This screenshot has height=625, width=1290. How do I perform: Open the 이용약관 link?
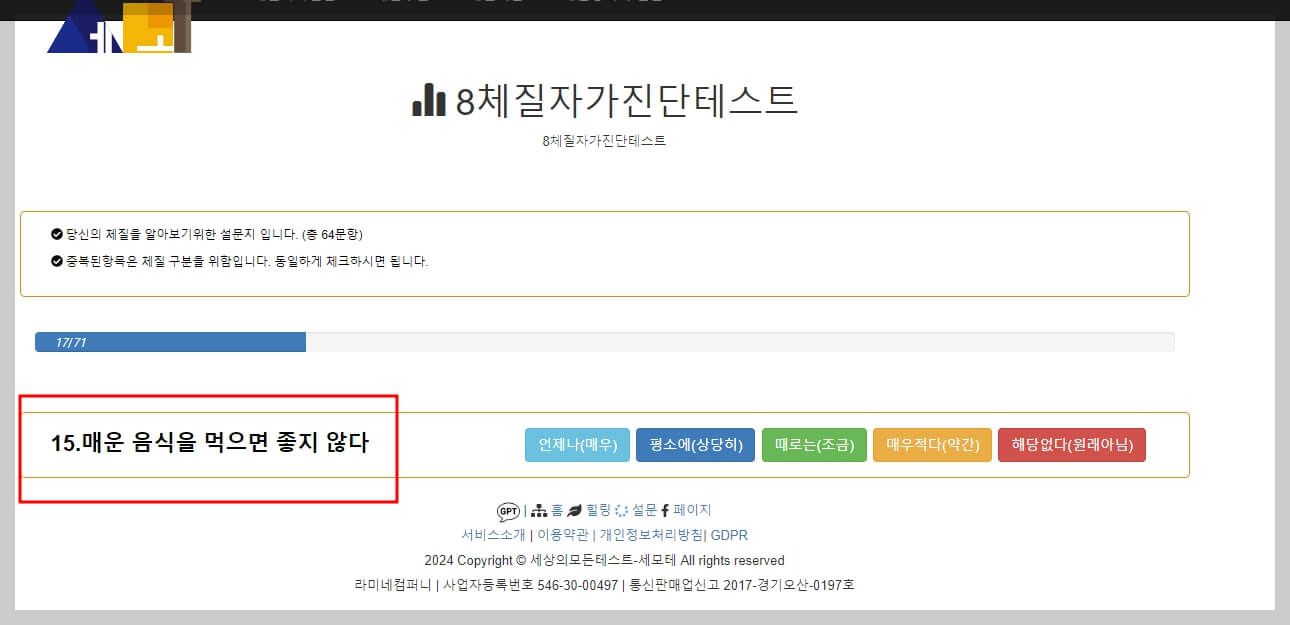564,534
